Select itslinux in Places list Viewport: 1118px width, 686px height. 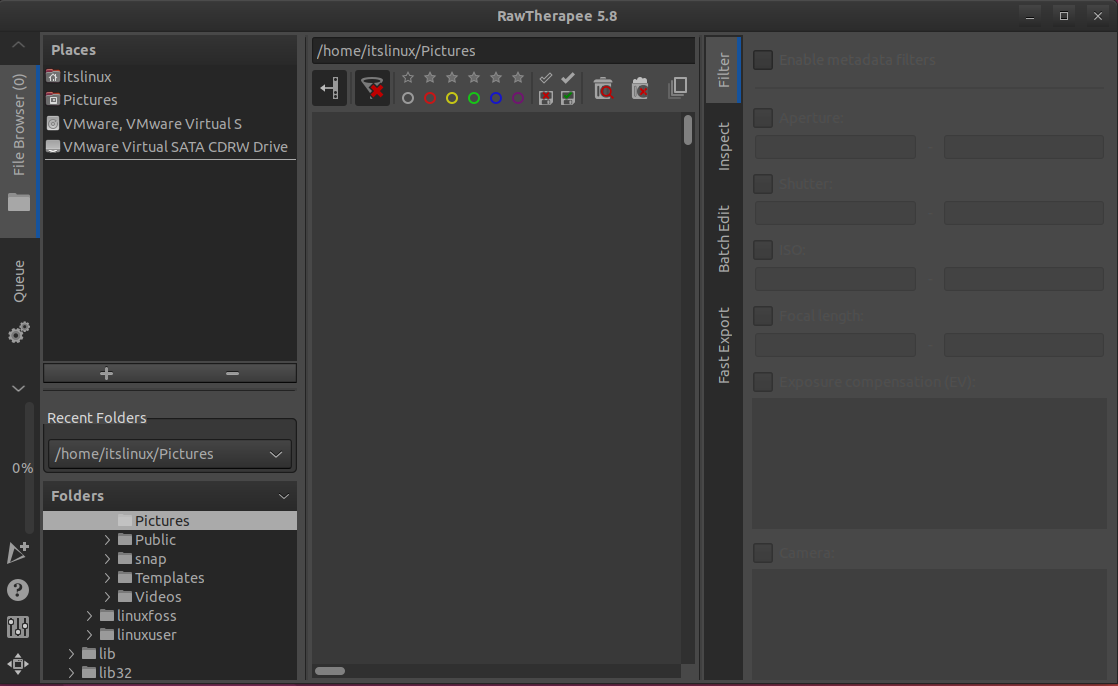170,76
